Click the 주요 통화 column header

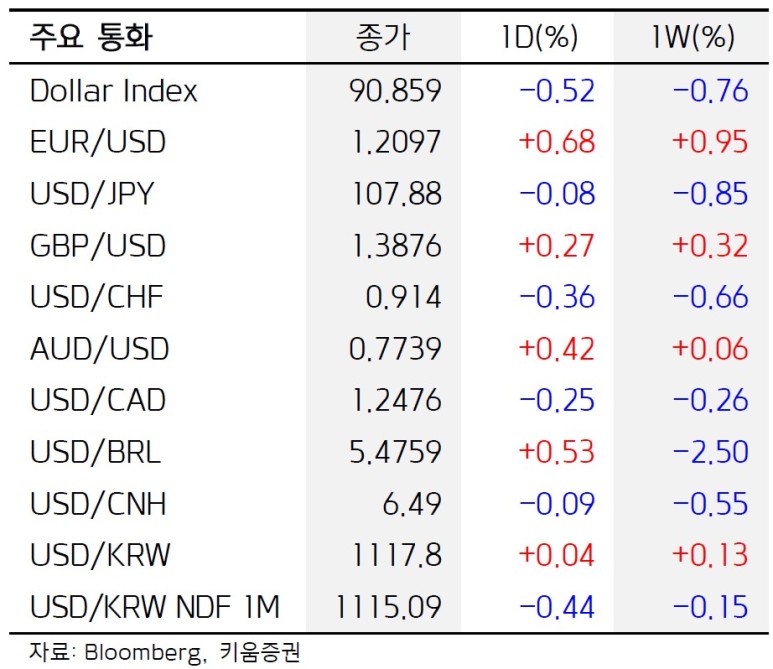pos(93,38)
